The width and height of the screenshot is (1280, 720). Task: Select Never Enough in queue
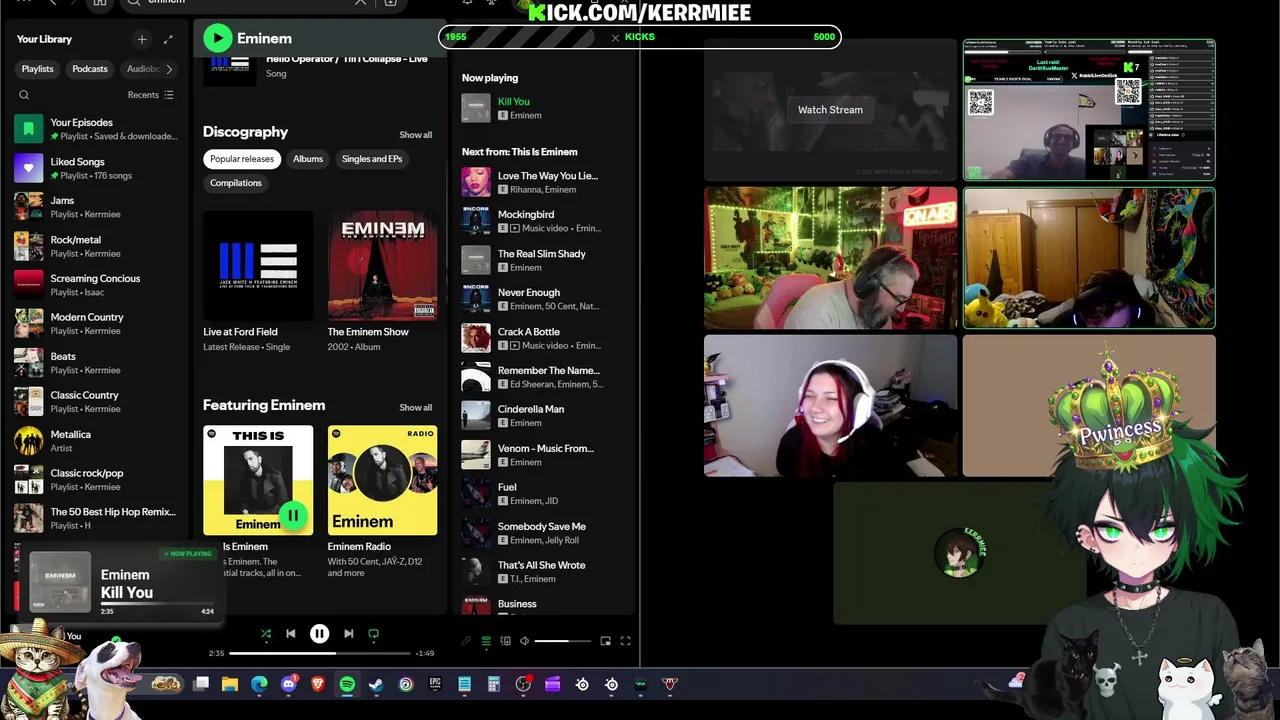tap(545, 299)
